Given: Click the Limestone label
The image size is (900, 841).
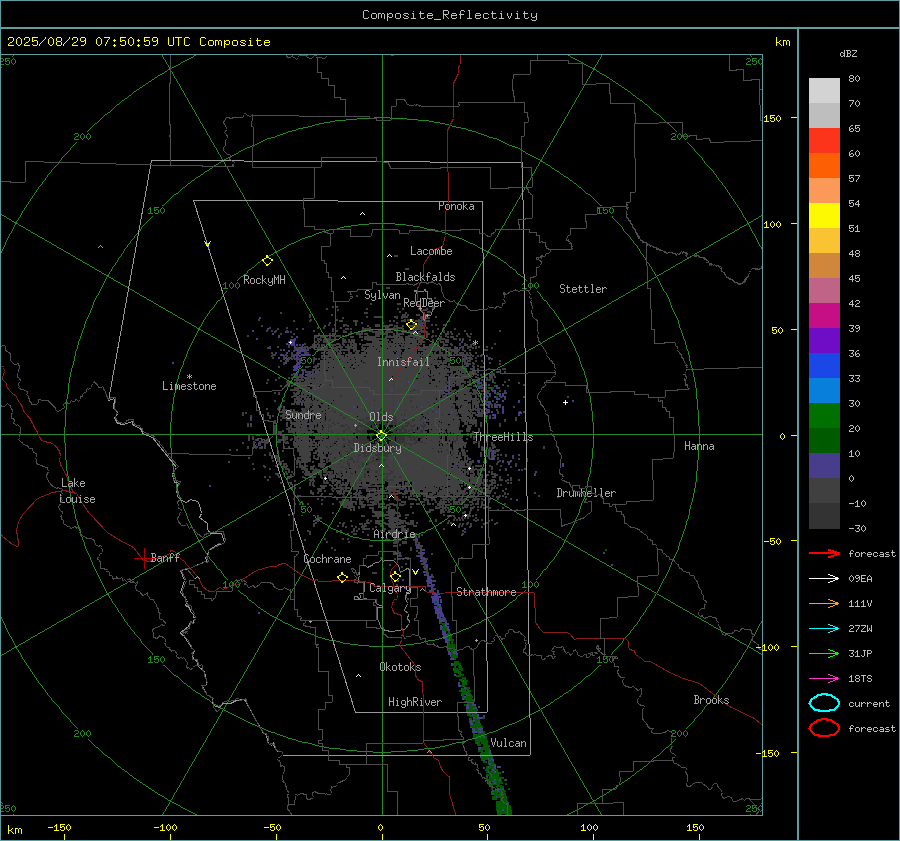Looking at the screenshot, I should [x=189, y=386].
